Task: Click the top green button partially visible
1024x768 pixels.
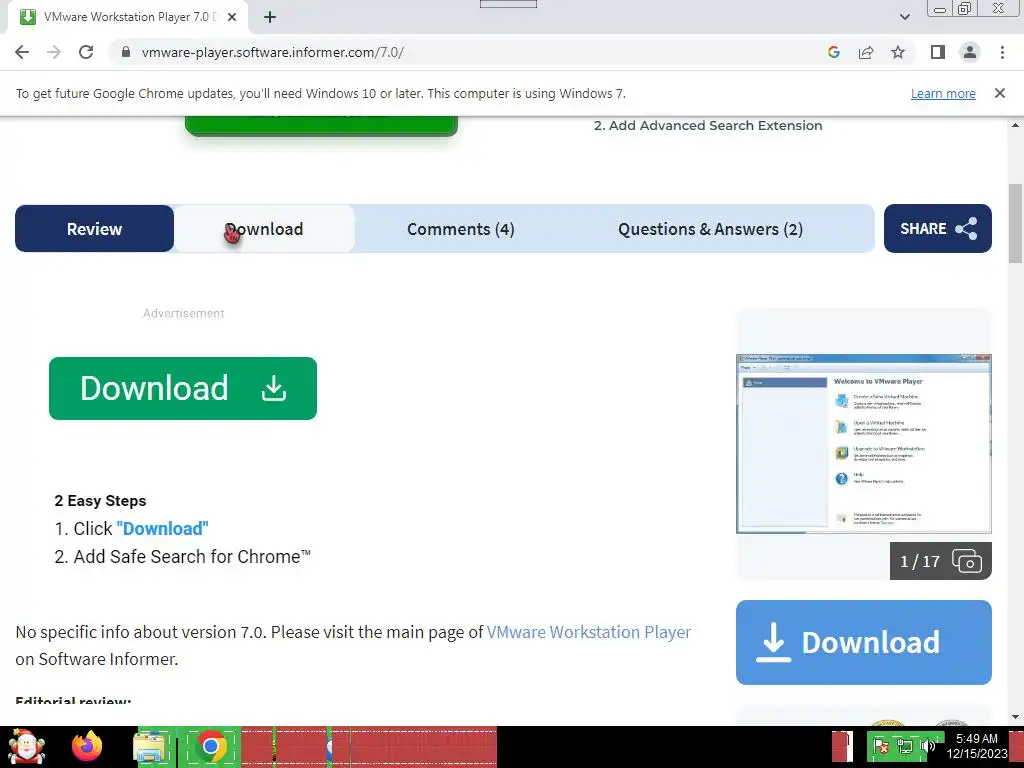Action: [321, 125]
